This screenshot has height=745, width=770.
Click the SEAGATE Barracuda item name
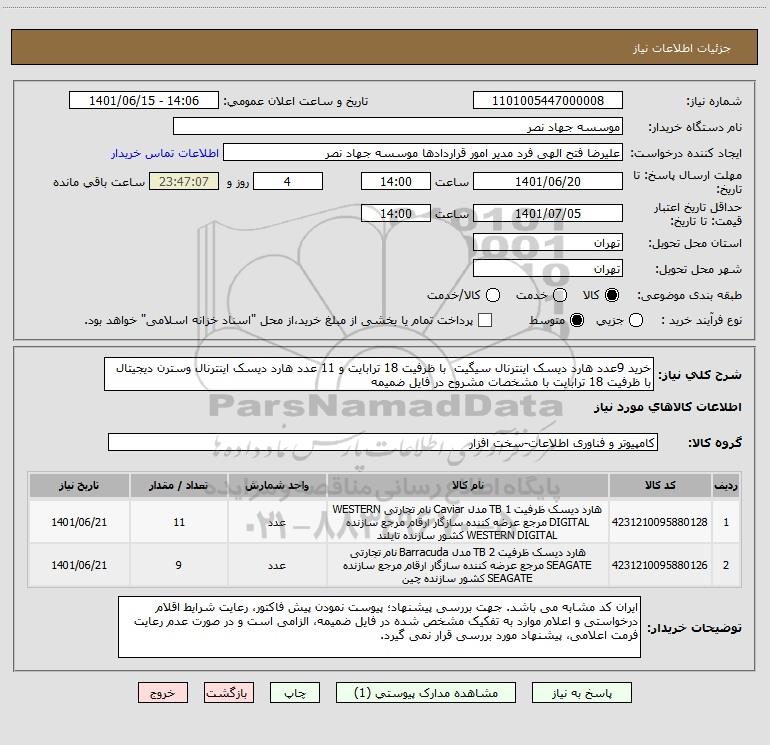pos(468,565)
